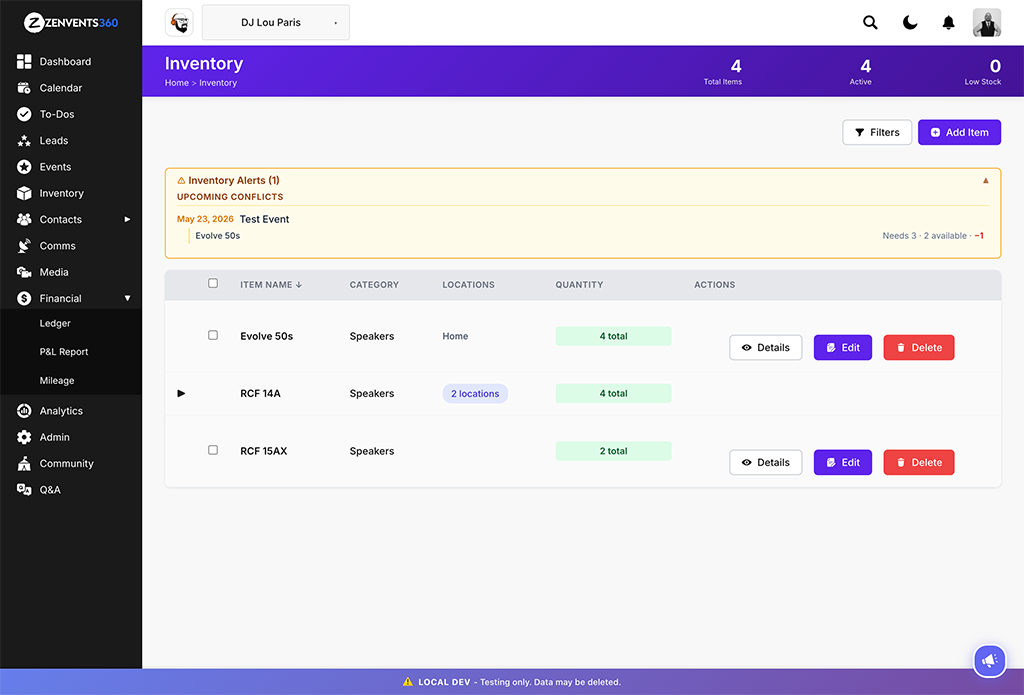
Task: Select the RCF 14A item name
Action: (x=261, y=394)
